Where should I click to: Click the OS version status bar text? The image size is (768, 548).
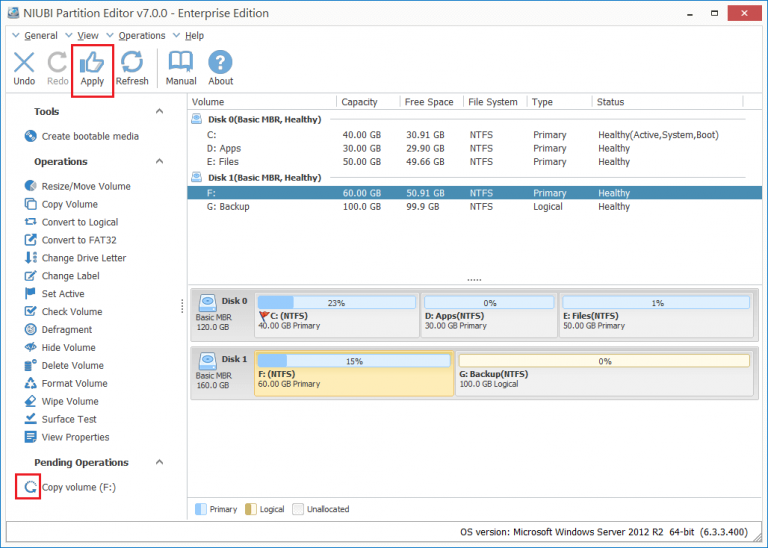(x=603, y=532)
